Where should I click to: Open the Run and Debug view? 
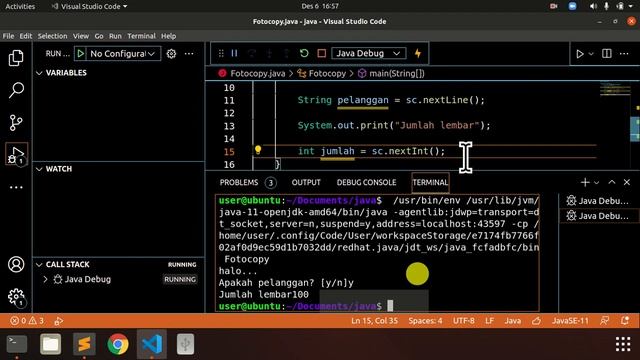[x=16, y=154]
